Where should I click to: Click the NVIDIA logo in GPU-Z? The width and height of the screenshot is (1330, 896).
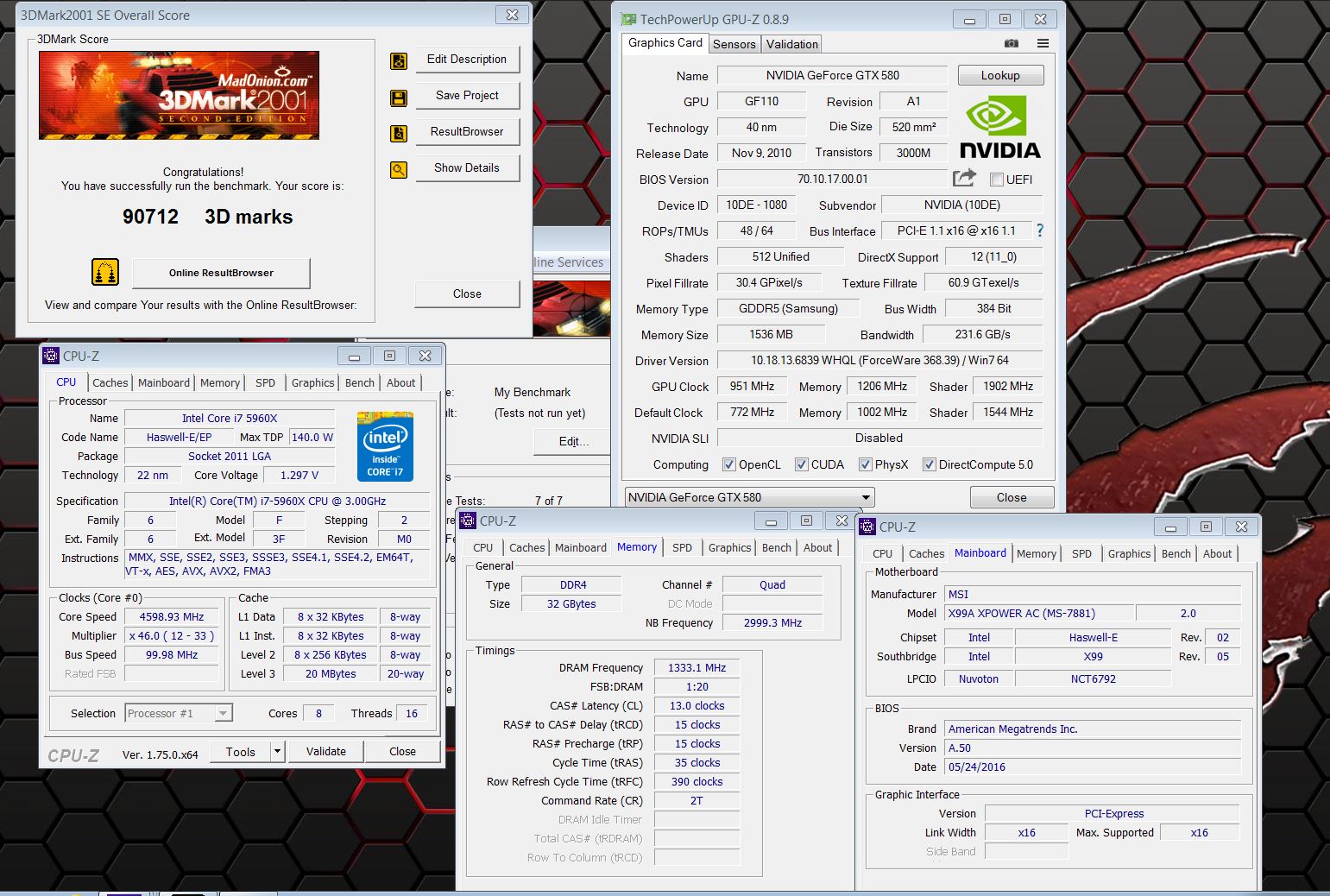tap(1000, 127)
